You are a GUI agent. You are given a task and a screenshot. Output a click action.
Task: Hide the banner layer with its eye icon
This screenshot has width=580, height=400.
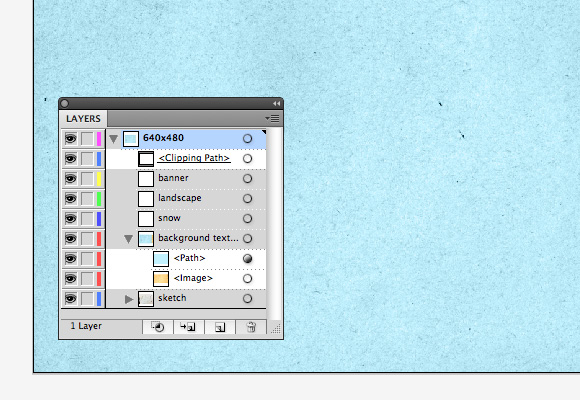point(71,179)
